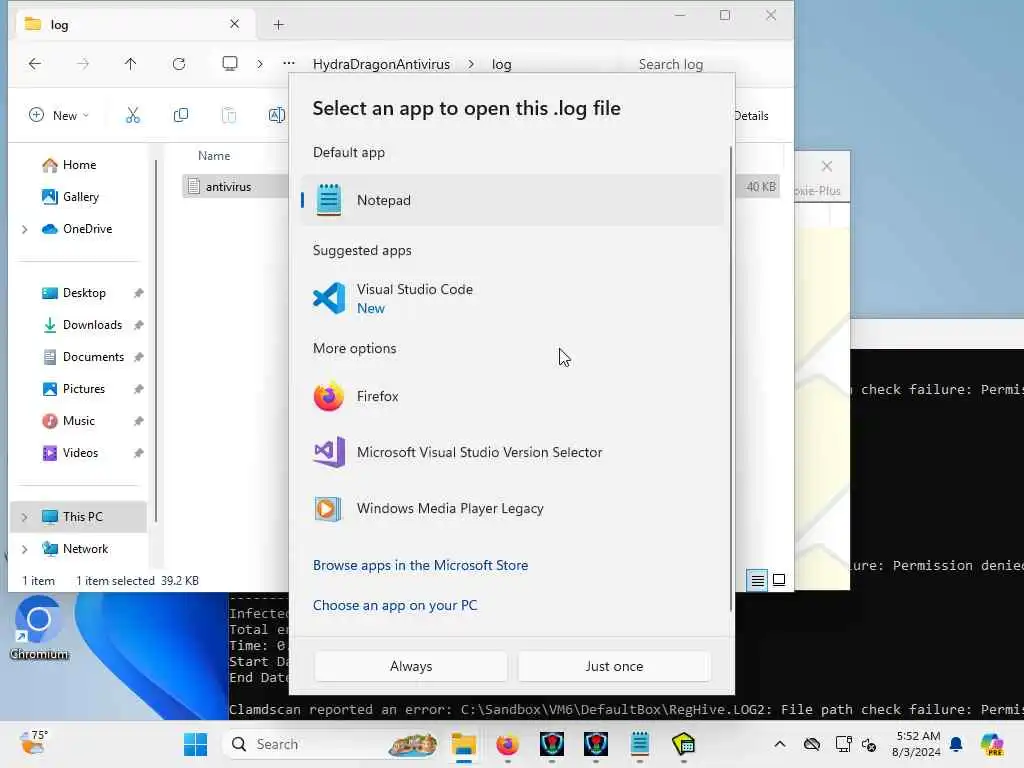This screenshot has height=768, width=1024.
Task: Open Notepad from taskbar
Action: 639,744
